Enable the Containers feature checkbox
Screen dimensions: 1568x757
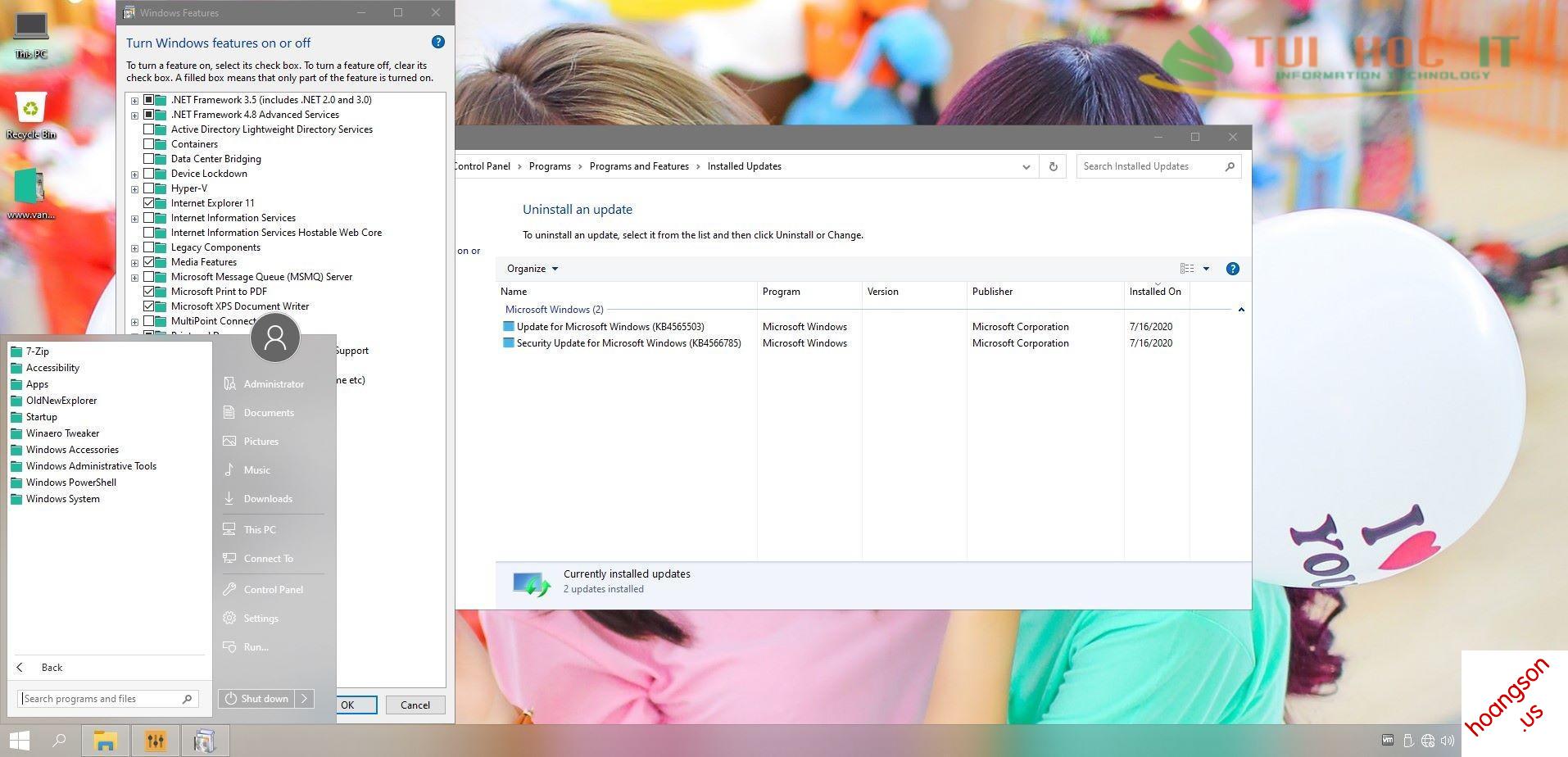tap(148, 144)
